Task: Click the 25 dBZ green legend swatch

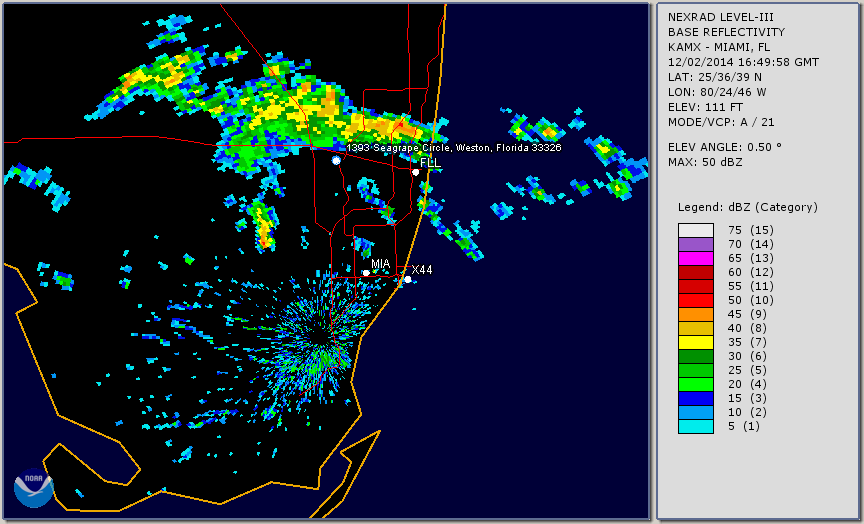Action: pyautogui.click(x=696, y=371)
